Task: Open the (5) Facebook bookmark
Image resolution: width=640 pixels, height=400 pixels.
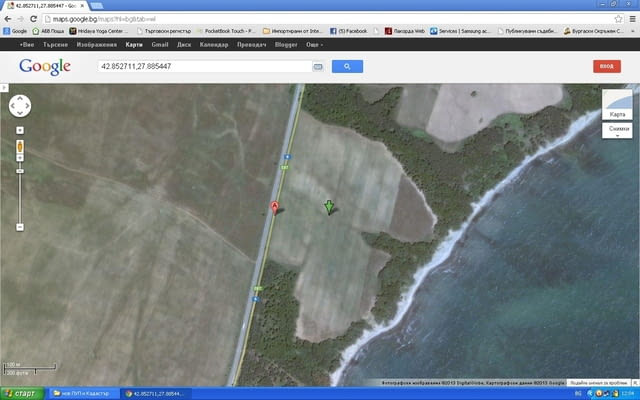Action: click(x=353, y=31)
